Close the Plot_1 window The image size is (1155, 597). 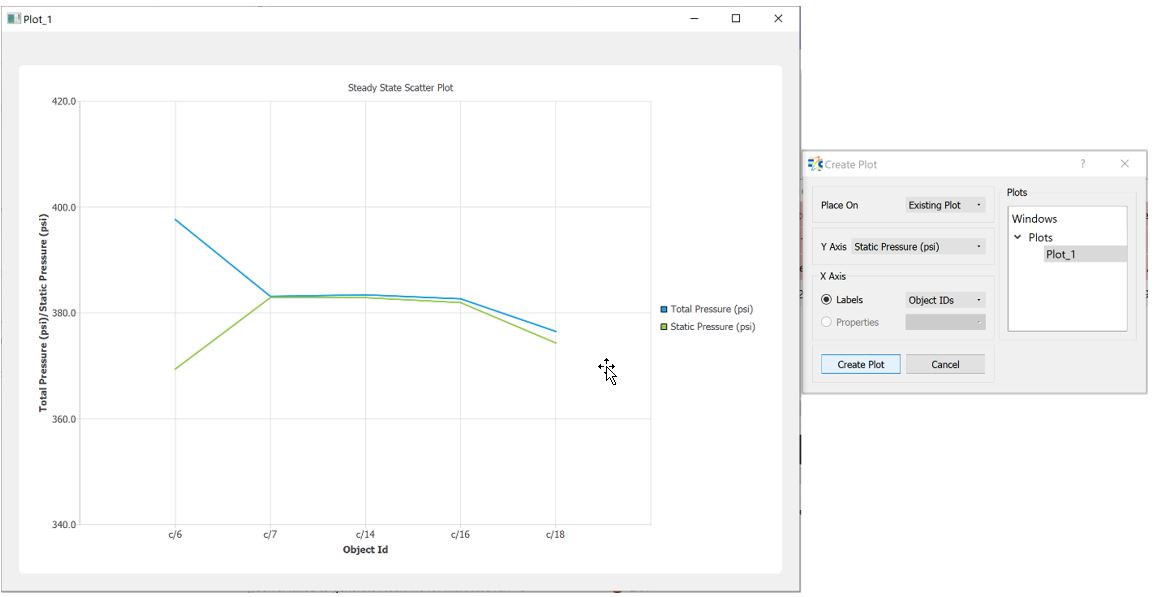[x=778, y=19]
